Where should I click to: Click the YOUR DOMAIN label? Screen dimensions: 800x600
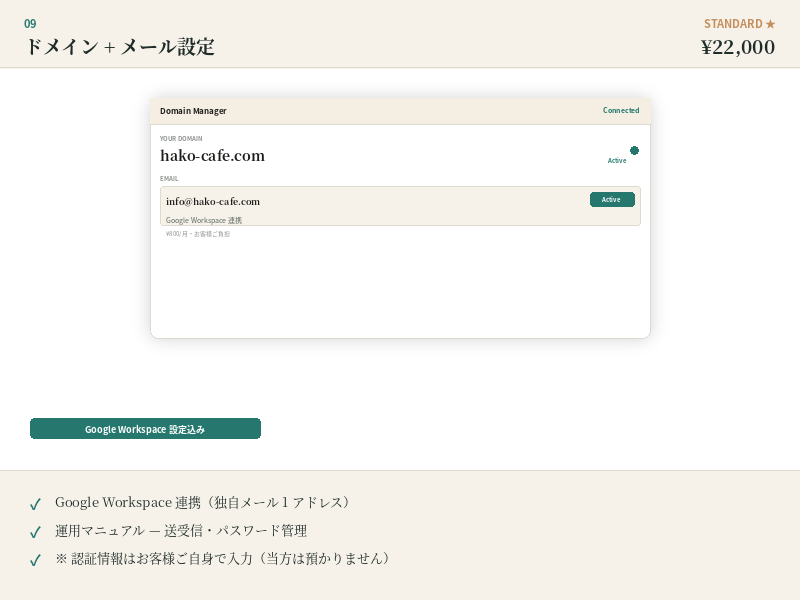pyautogui.click(x=181, y=138)
